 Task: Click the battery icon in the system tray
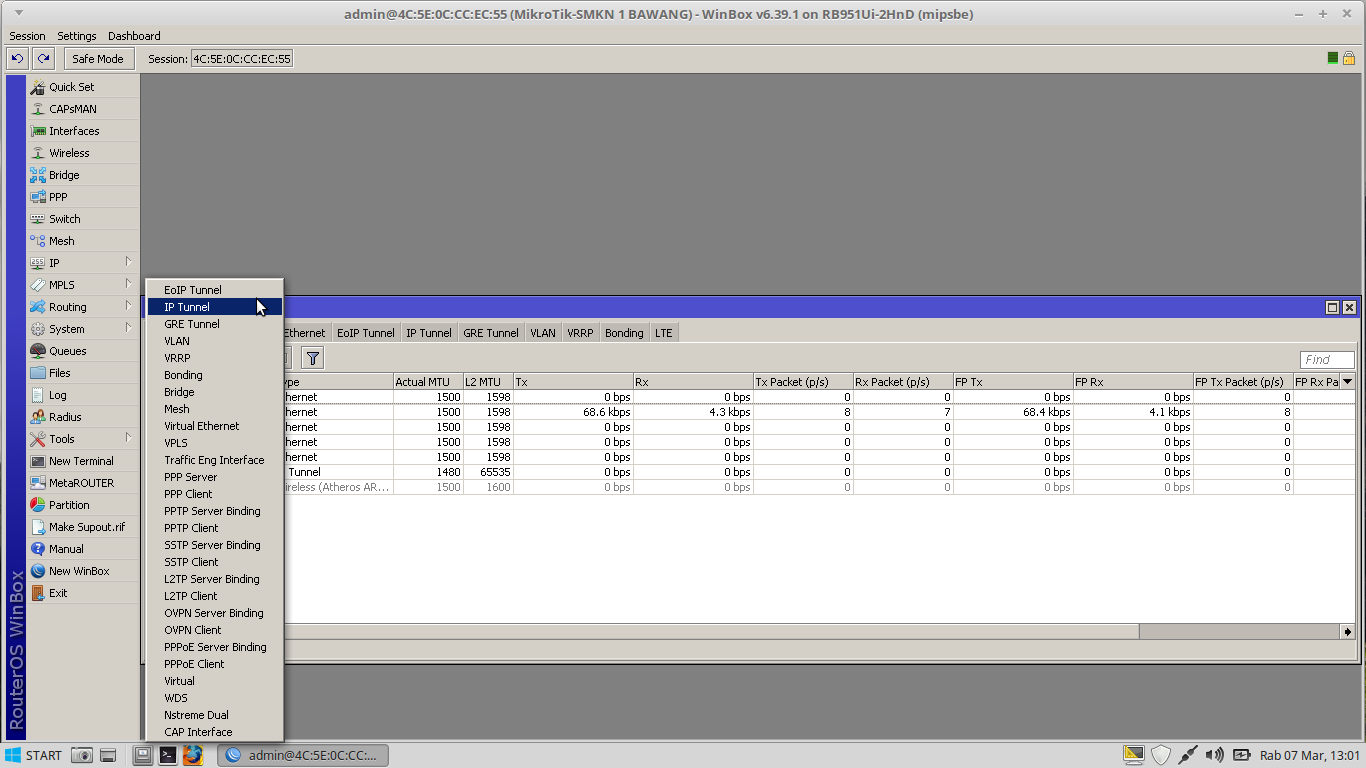1241,755
